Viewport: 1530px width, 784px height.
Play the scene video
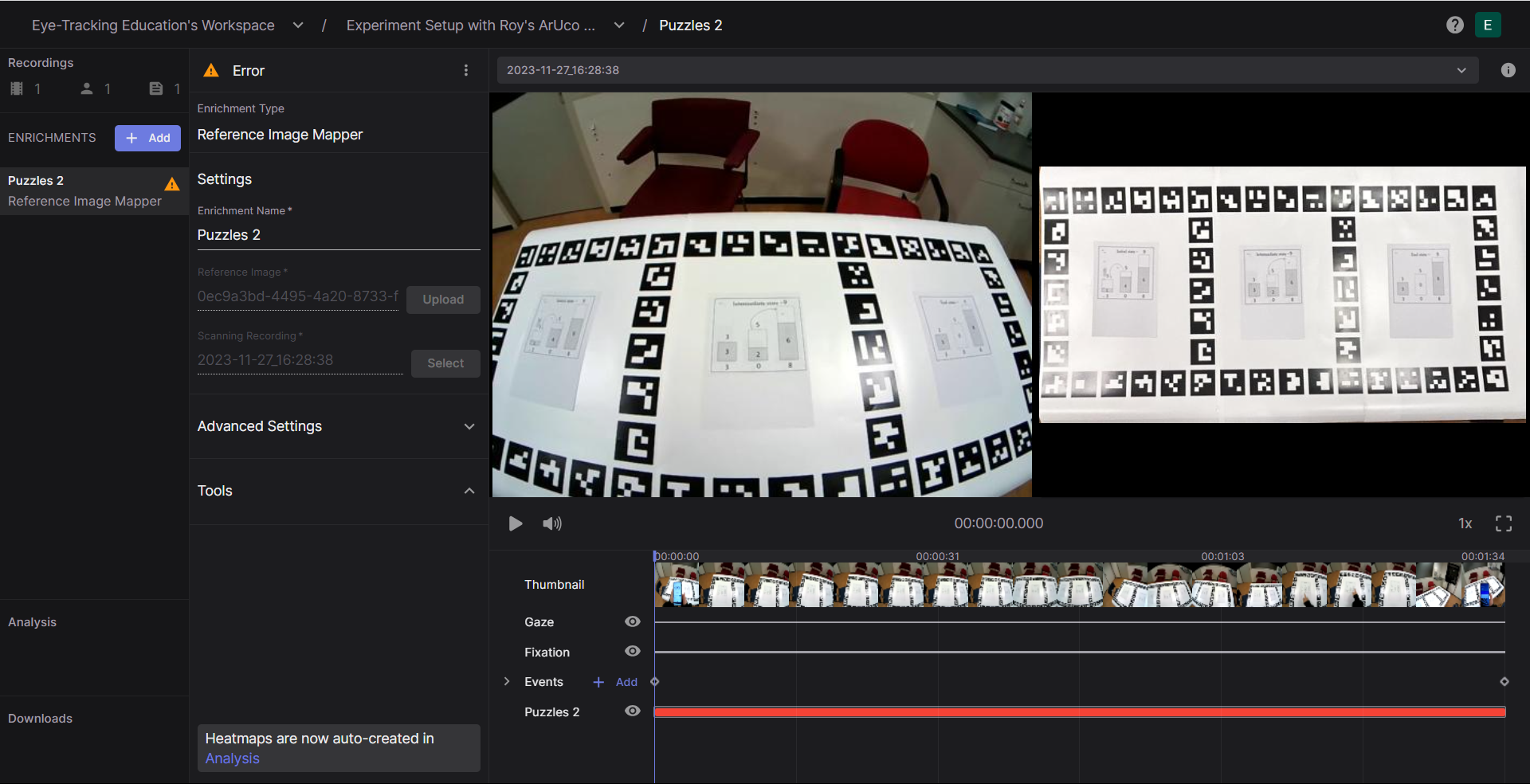(x=516, y=523)
